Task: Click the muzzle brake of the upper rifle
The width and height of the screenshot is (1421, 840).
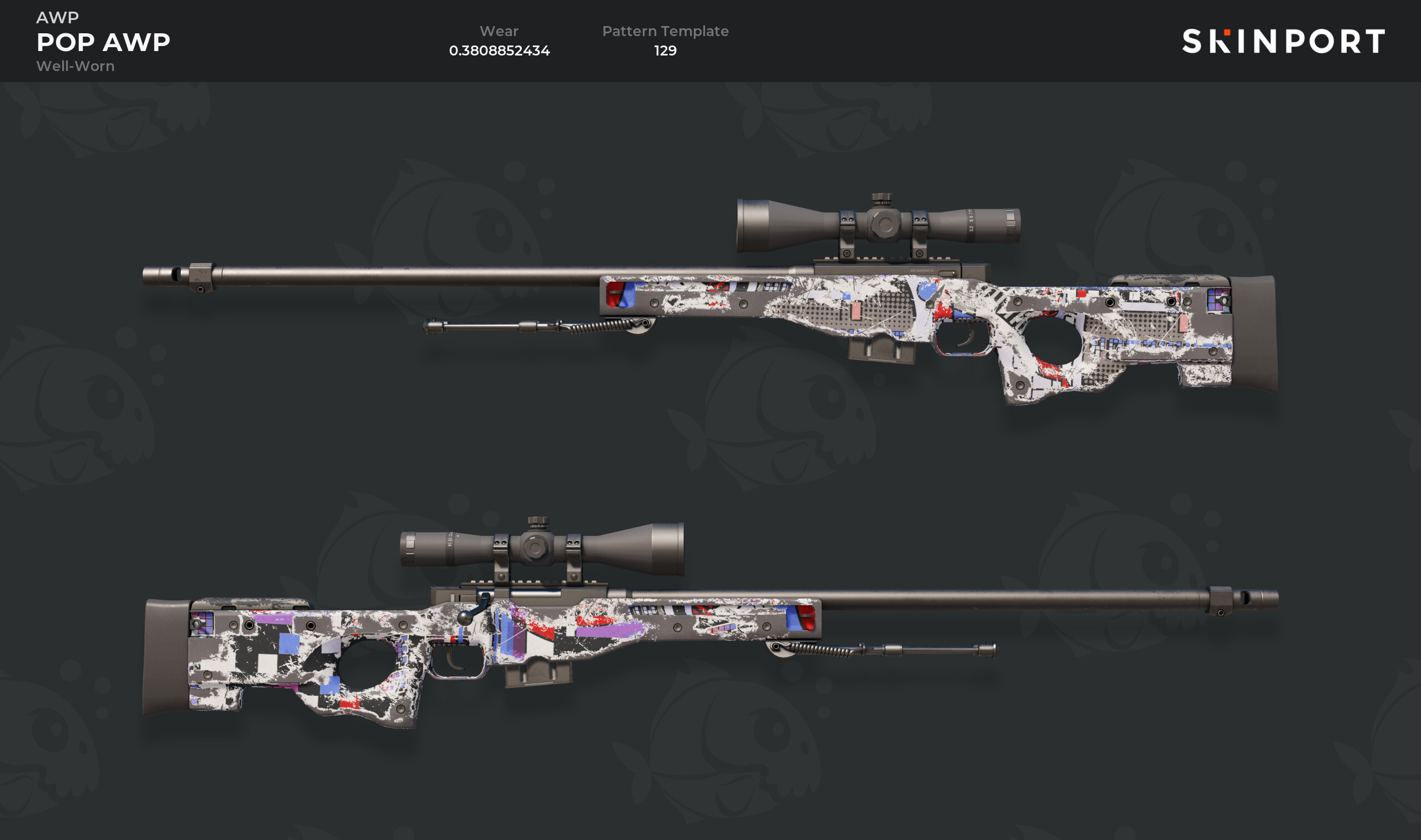Action: click(178, 277)
